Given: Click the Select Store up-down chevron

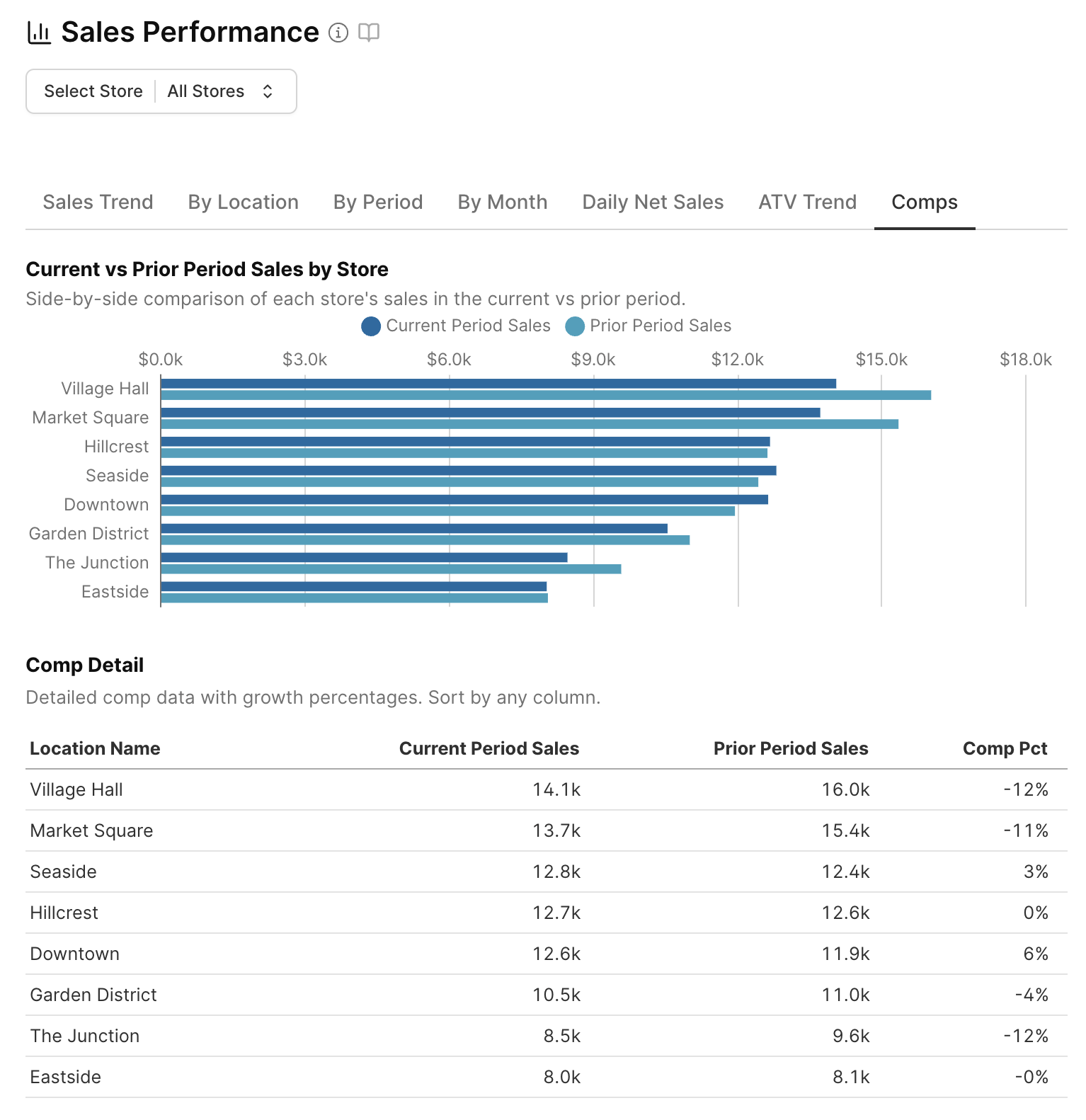Looking at the screenshot, I should point(268,91).
